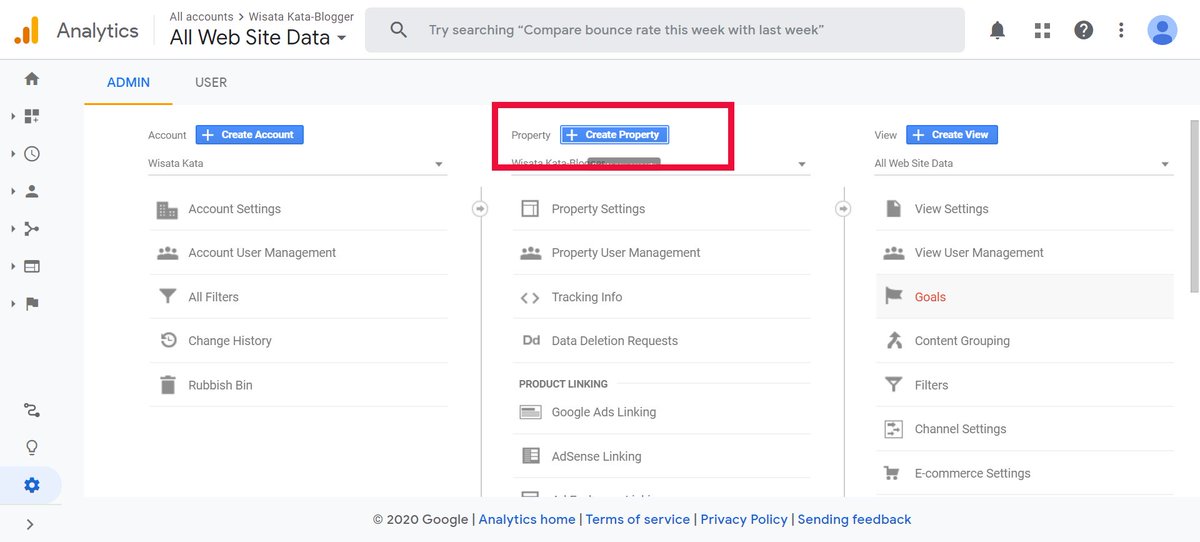Open the View column All Web Site Data dropdown
Viewport: 1200px width, 542px height.
tap(1023, 163)
